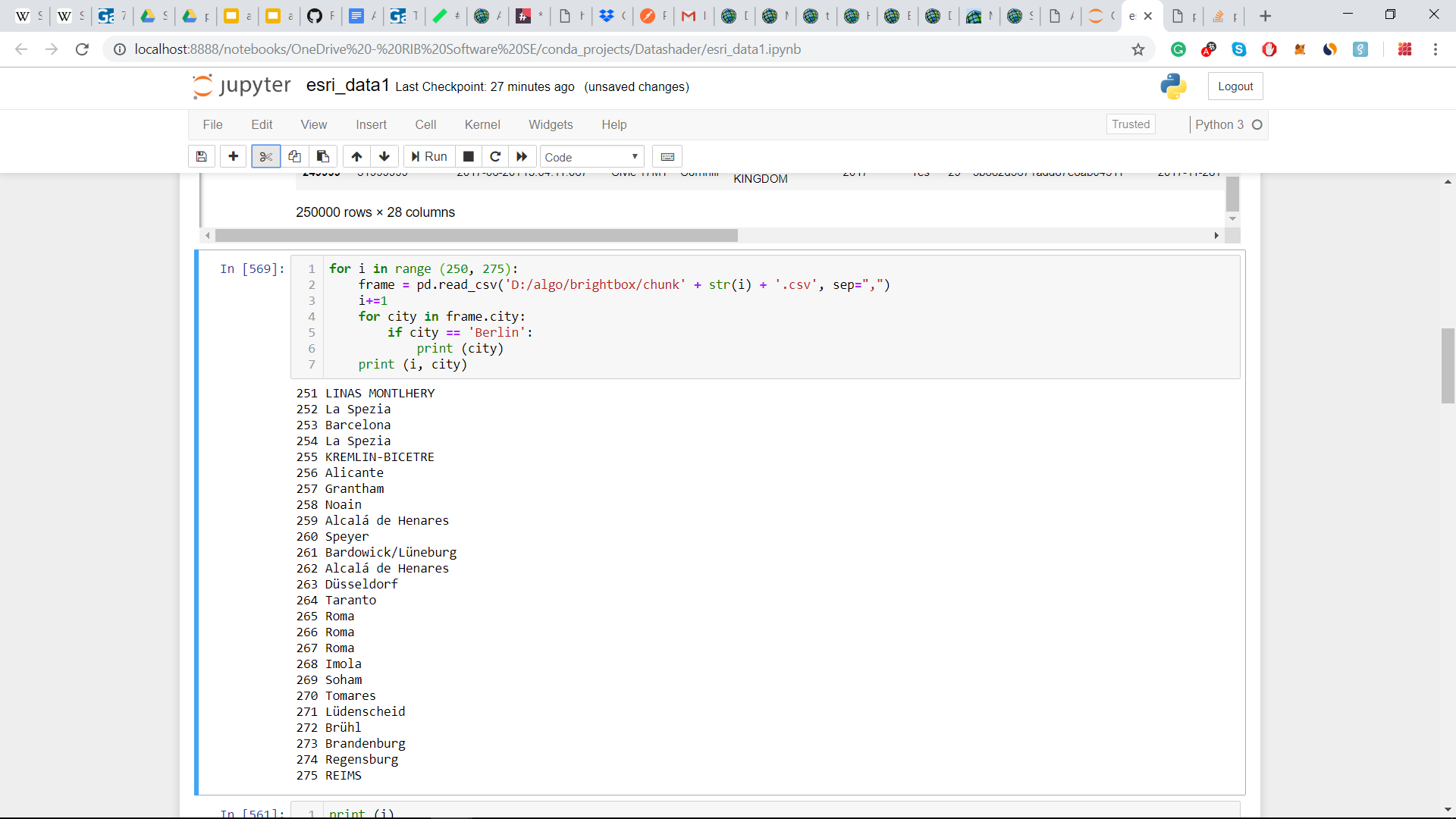Restart the kernel circular arrow
This screenshot has width=1456, height=819.
pyautogui.click(x=495, y=156)
